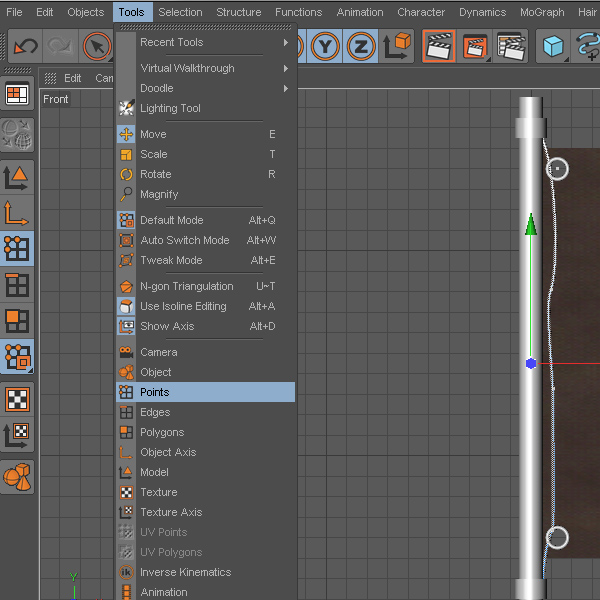Select Object Axis mode in sidebar
Image resolution: width=600 pixels, height=600 pixels.
click(x=17, y=213)
